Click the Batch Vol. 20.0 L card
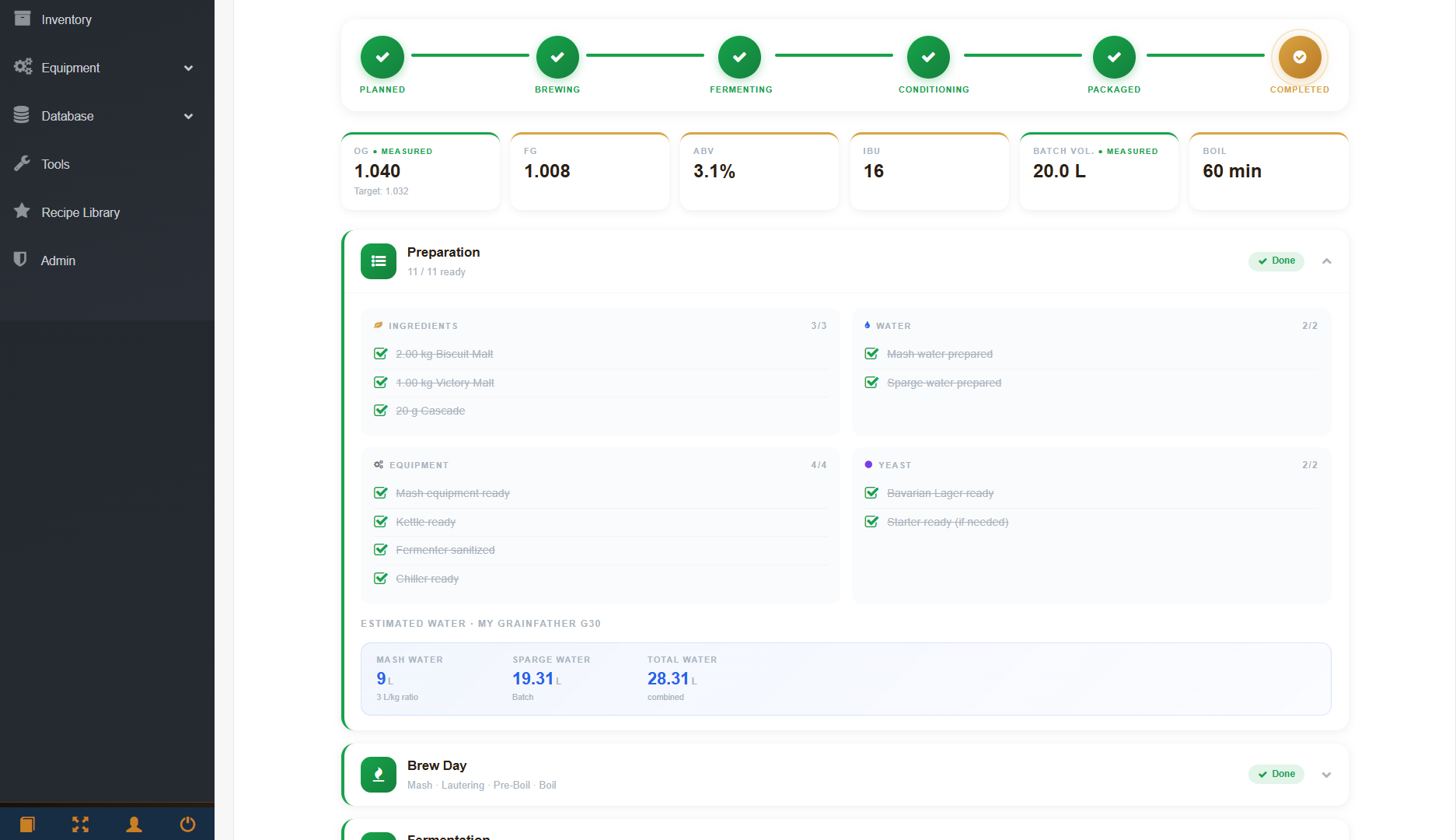The width and height of the screenshot is (1456, 840). (x=1099, y=171)
